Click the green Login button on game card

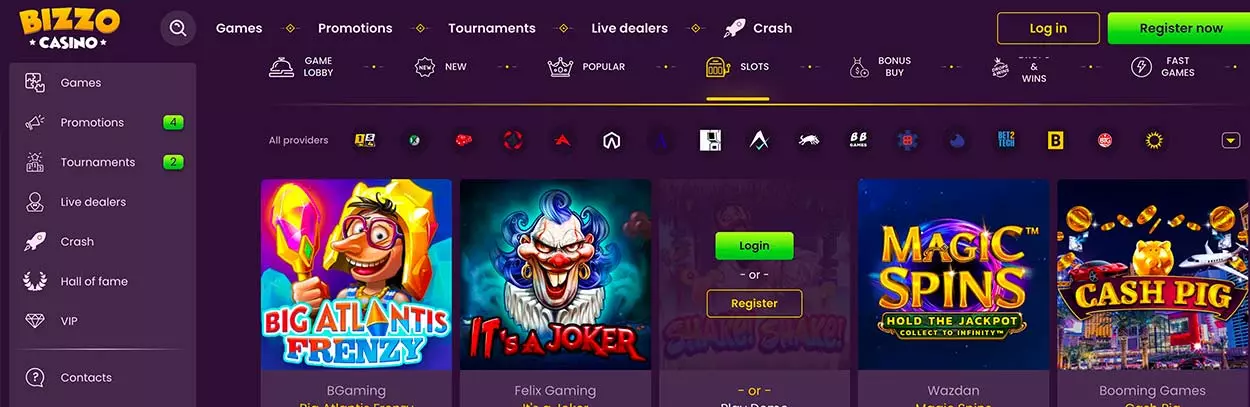(754, 246)
